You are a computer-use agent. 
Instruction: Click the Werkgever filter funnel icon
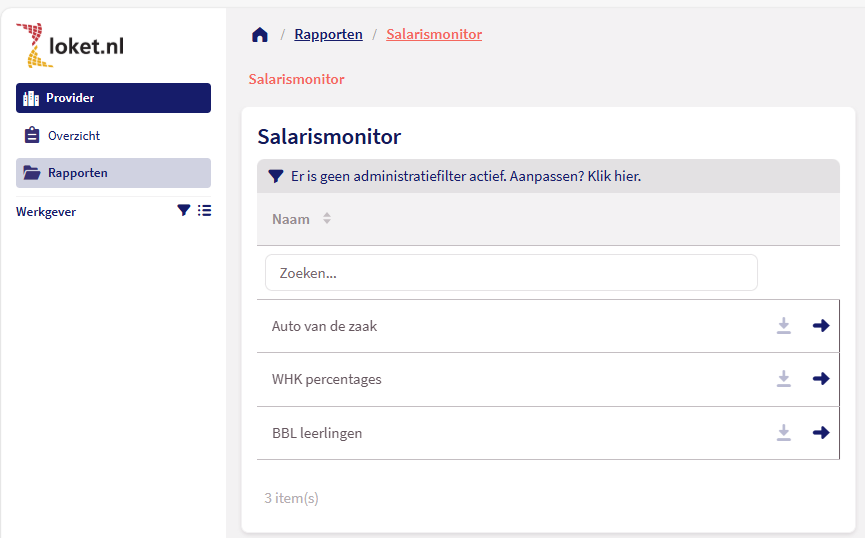click(x=183, y=211)
